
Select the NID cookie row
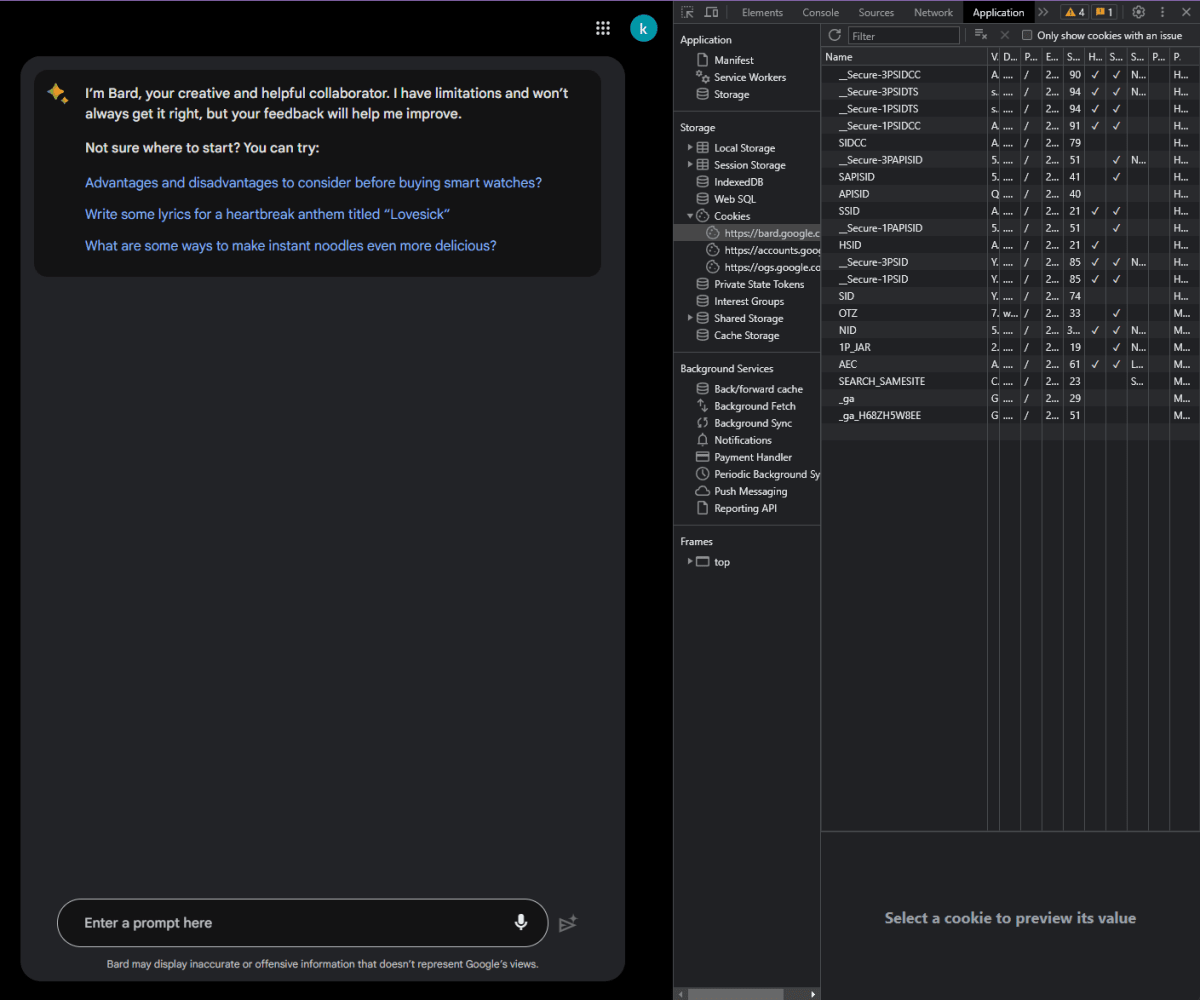[1010, 330]
